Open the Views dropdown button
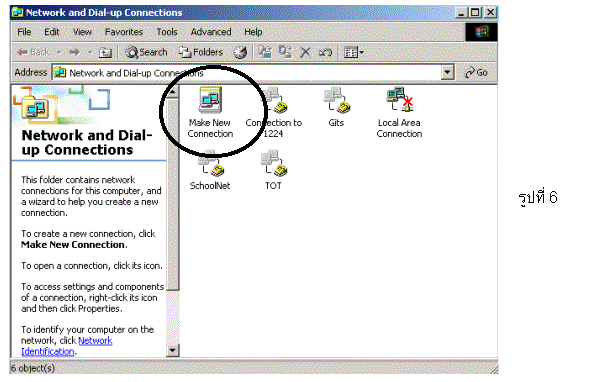Image resolution: width=608 pixels, height=382 pixels. pos(354,52)
